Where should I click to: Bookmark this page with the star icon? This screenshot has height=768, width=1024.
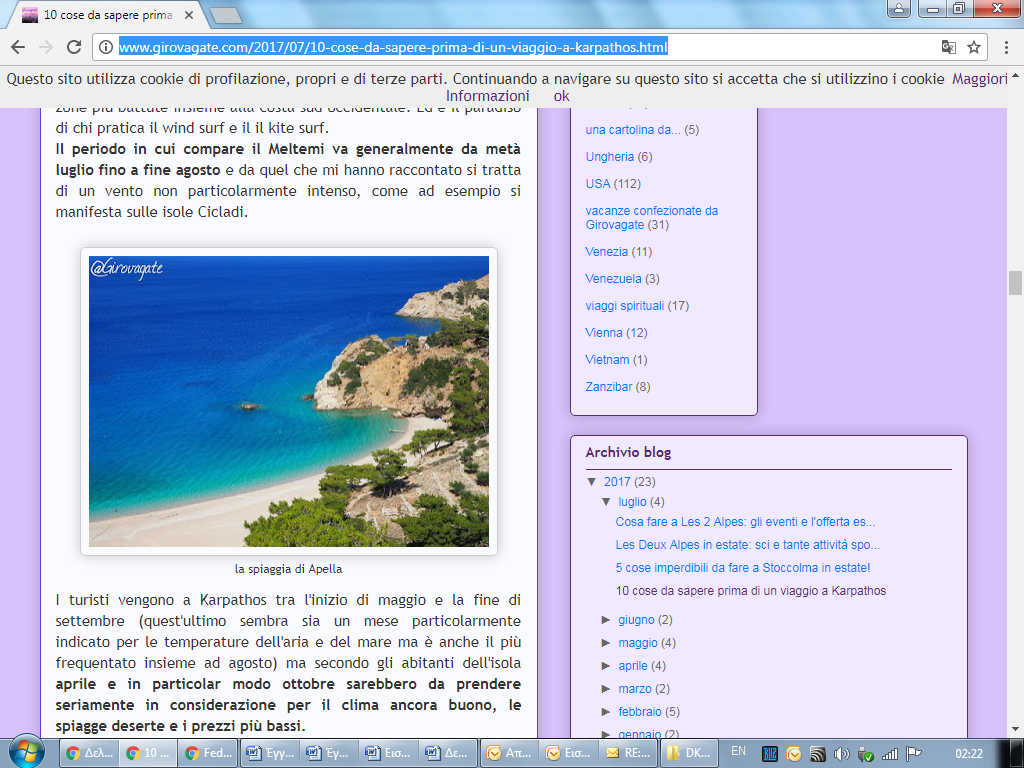point(974,47)
